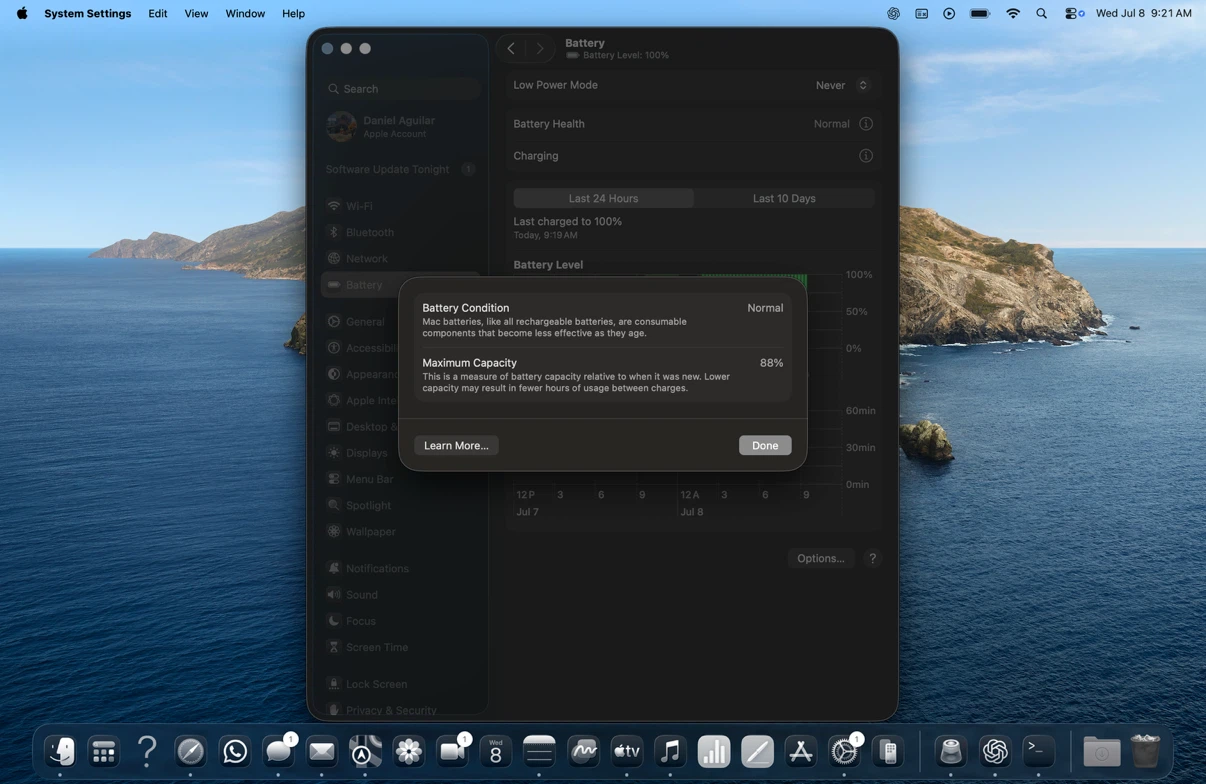Click the help question mark button
Viewport: 1206px width, 784px height.
(x=872, y=558)
